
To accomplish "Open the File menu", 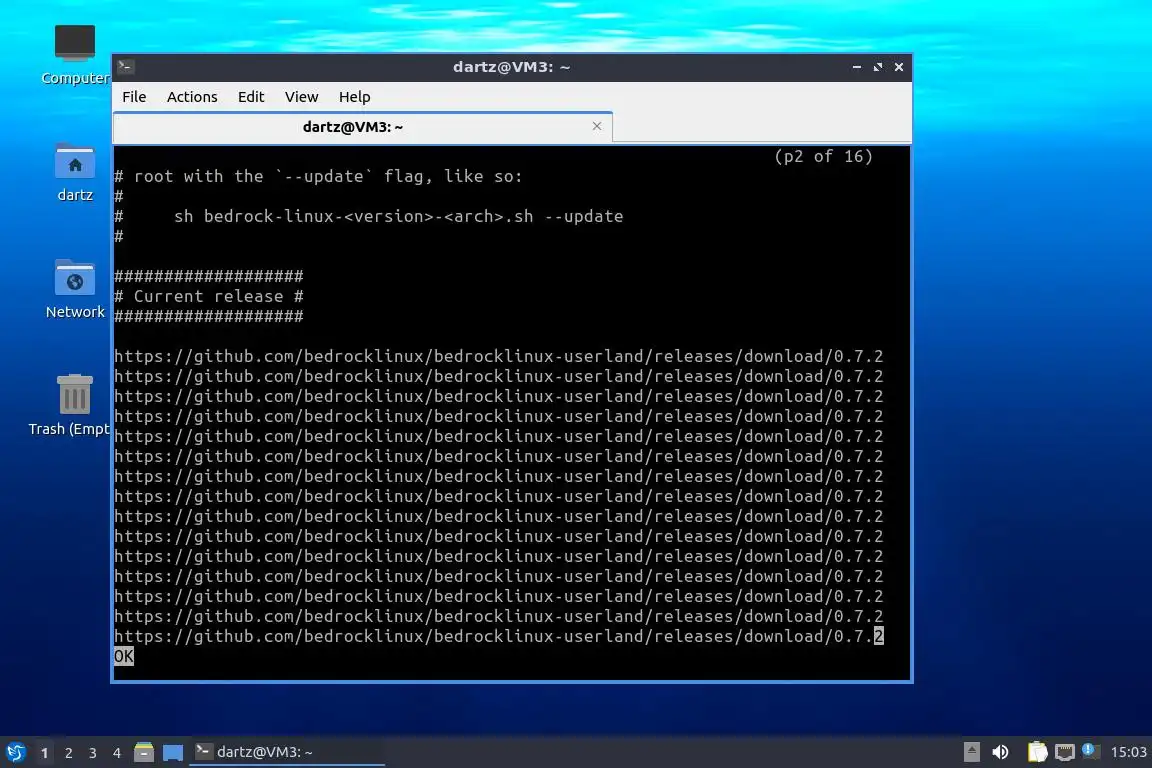I will tap(134, 97).
